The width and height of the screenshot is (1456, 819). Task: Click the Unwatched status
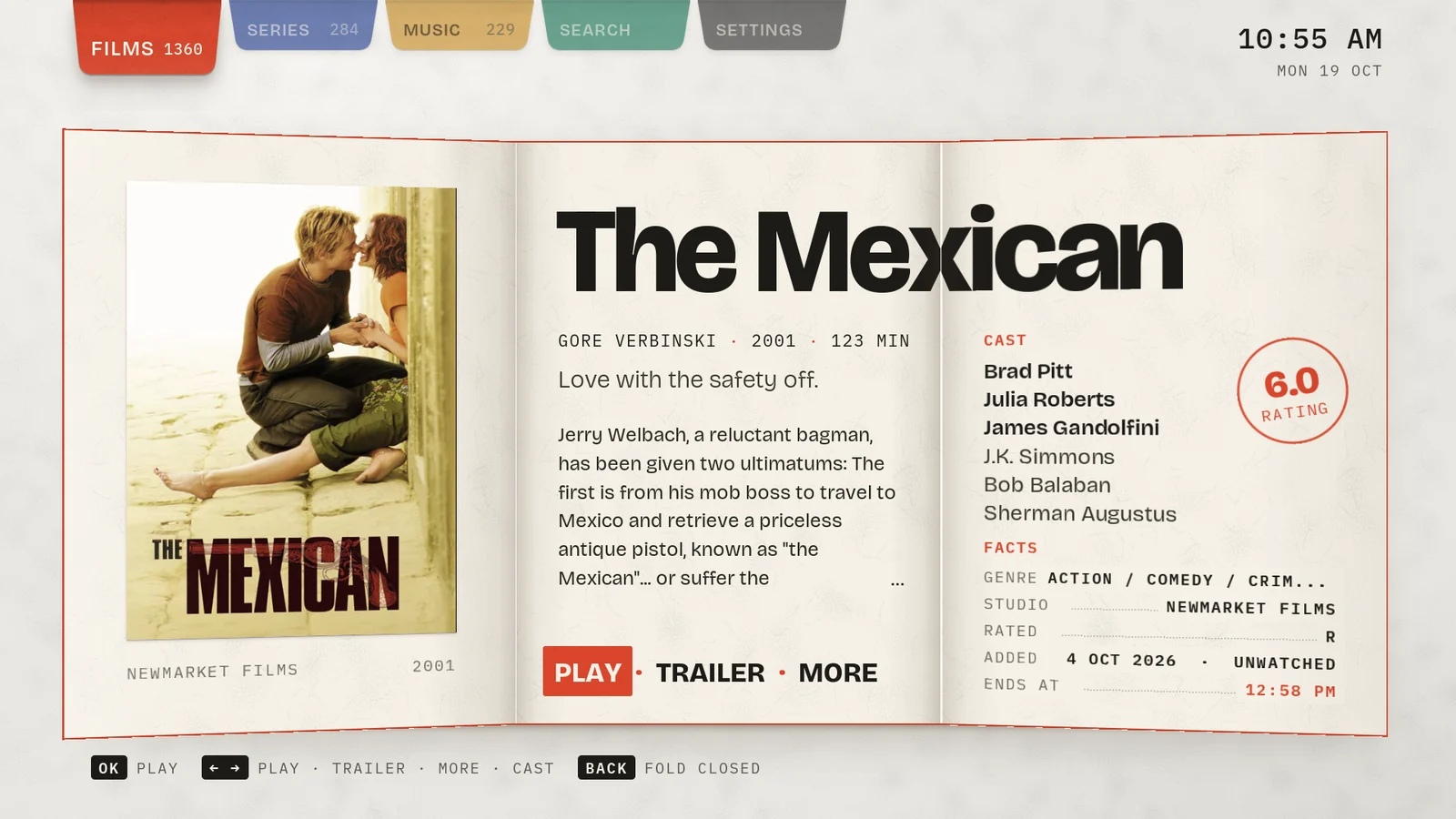(x=1285, y=663)
